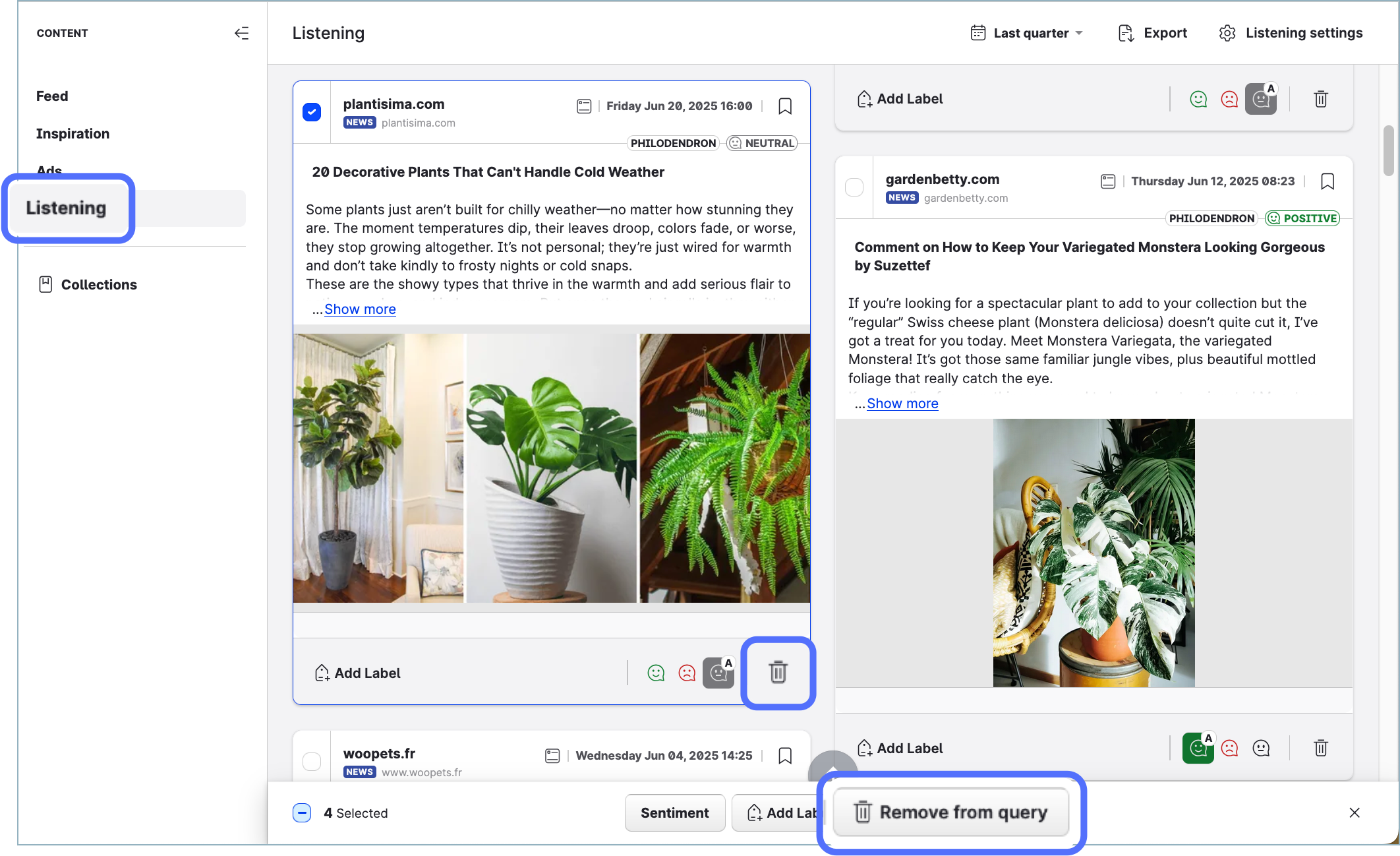This screenshot has width=1400, height=856.
Task: Open the Inspiration section
Action: point(73,134)
